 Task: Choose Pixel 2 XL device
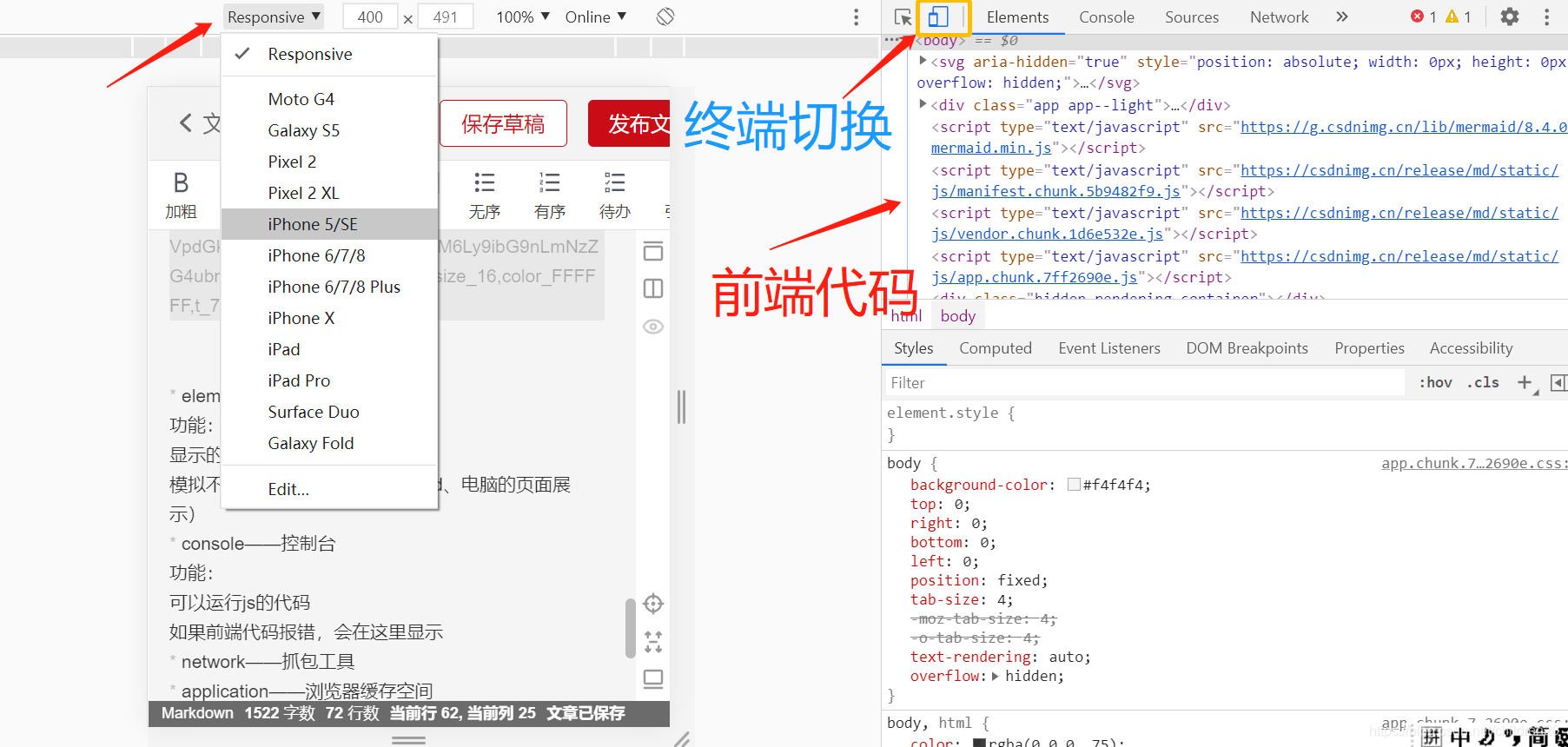(329, 193)
